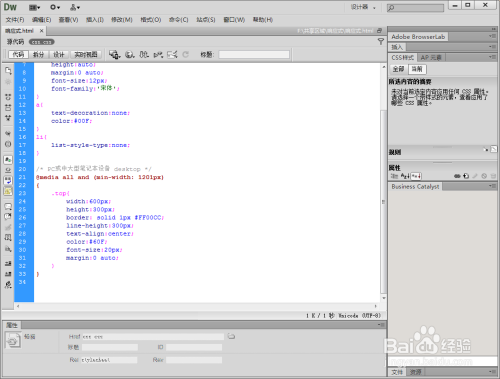Switch to AP 元素 tab

point(431,58)
